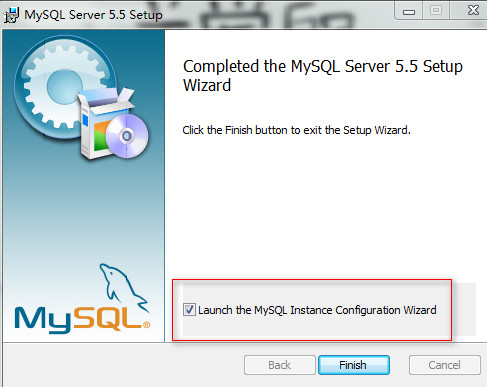Screen dimensions: 487x387
Task: Click the software box graphic
Action: click(103, 123)
